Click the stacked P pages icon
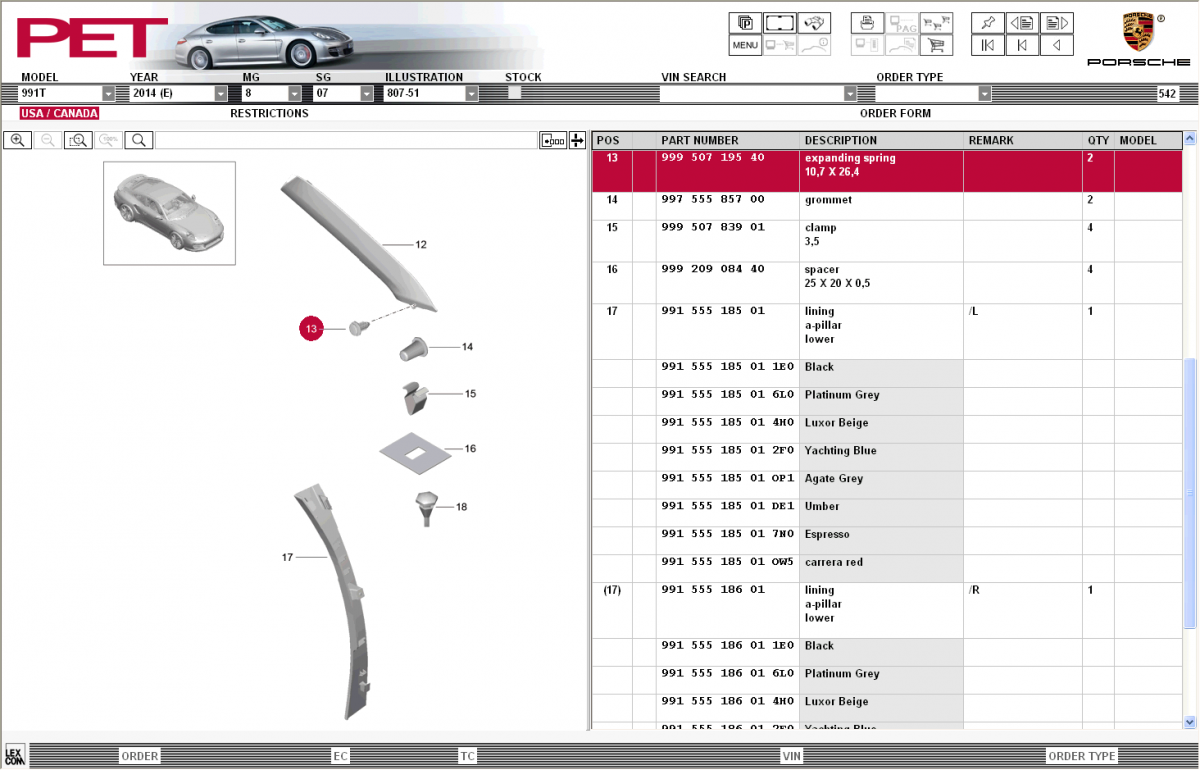The width and height of the screenshot is (1200, 770). tap(745, 23)
